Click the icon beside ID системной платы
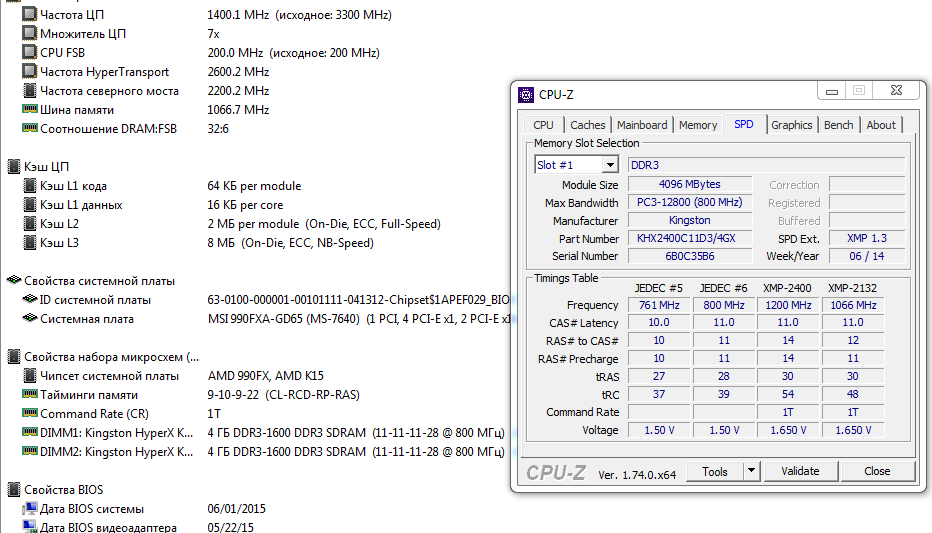Viewport: 932px width, 533px height. click(29, 299)
